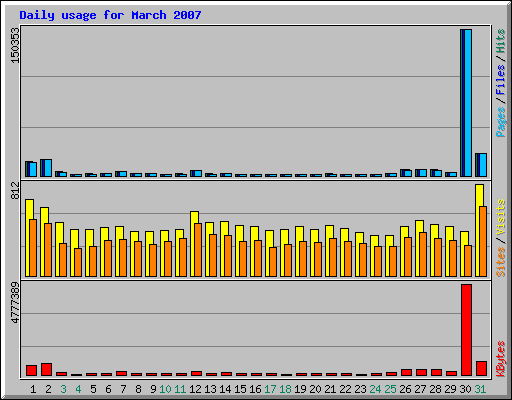This screenshot has width=512, height=400.
Task: Click the red day 2 KBytes bar
Action: pos(46,369)
